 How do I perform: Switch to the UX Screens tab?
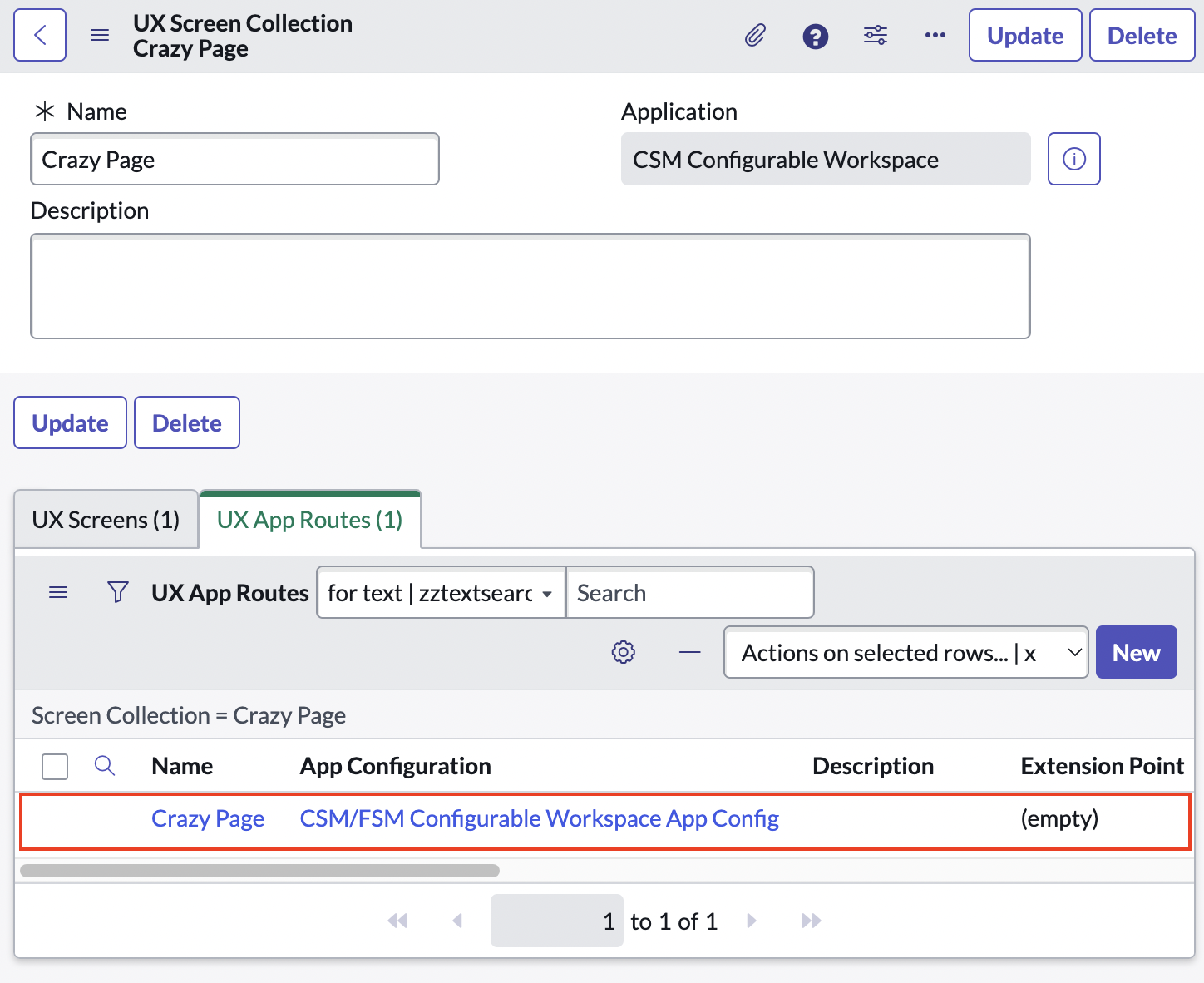point(106,520)
